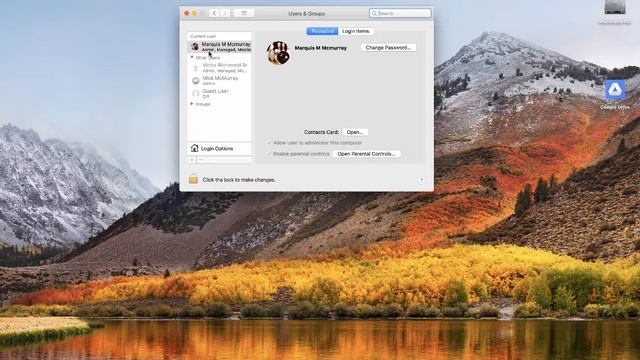The height and width of the screenshot is (360, 640).
Task: Collapse the Other Users disclosure triangle
Action: coord(192,58)
